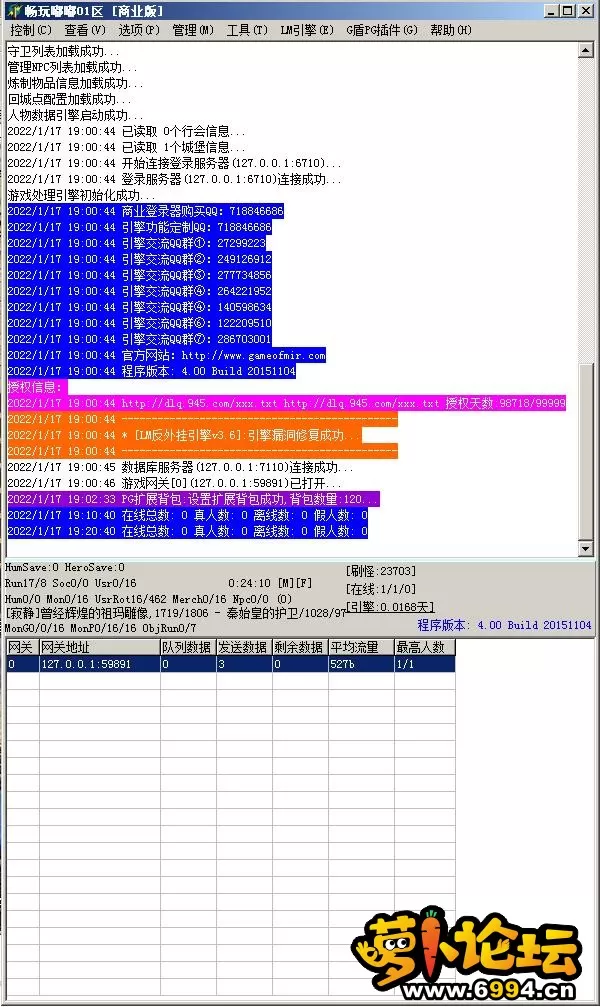Minimize the 畅玩嘟嘟01区 window
600x1007 pixels.
coord(551,11)
